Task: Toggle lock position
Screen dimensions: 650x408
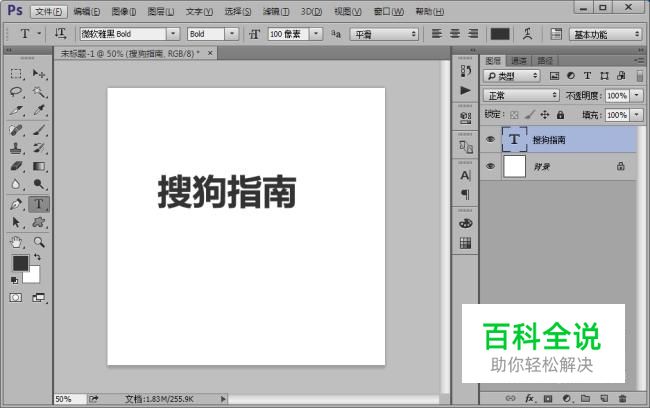Action: click(x=545, y=115)
